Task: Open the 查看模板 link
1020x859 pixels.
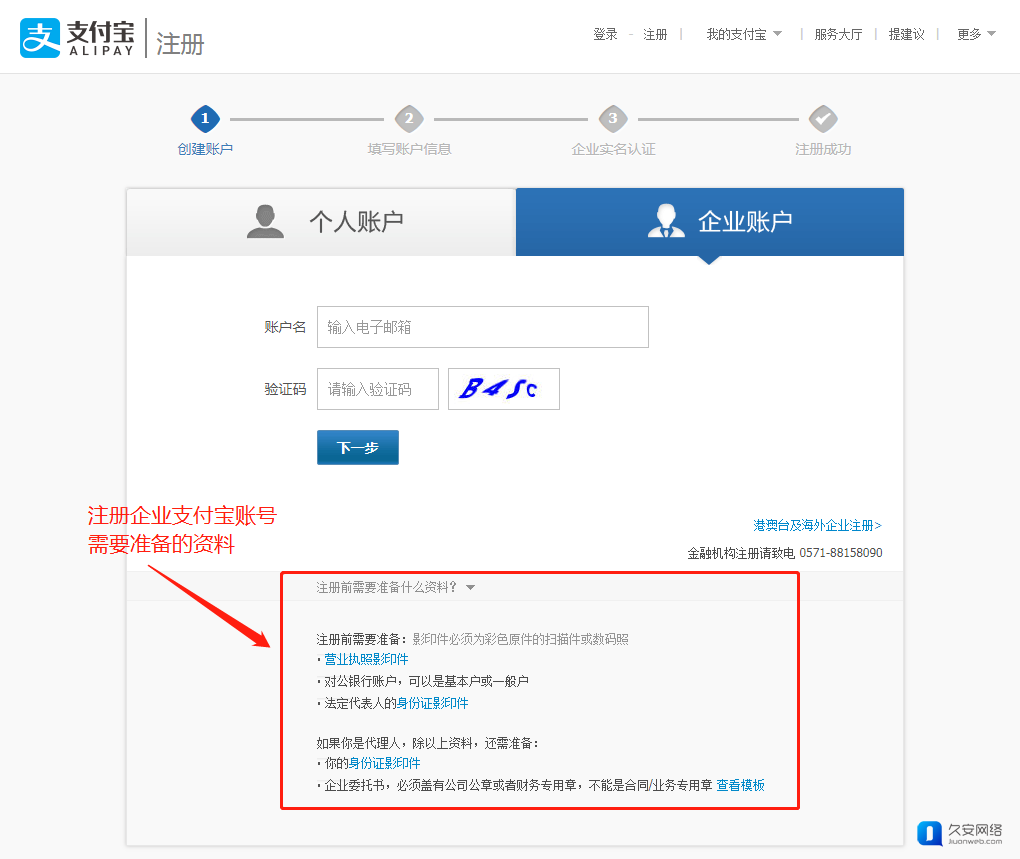Action: (740, 785)
